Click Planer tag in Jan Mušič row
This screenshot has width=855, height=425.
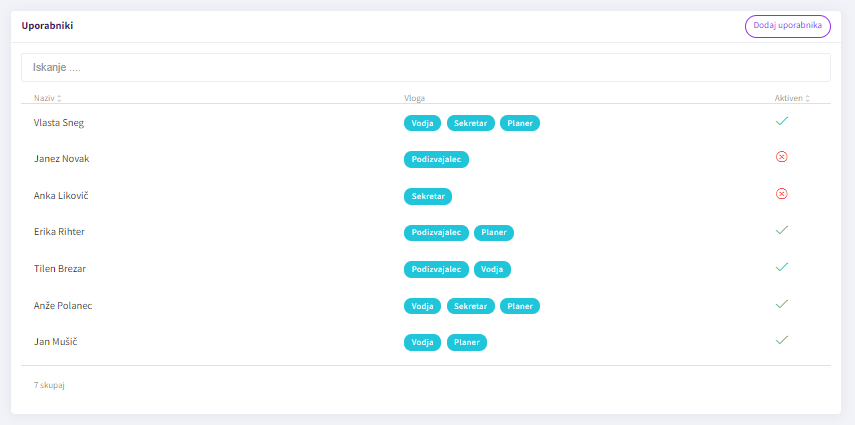click(467, 343)
